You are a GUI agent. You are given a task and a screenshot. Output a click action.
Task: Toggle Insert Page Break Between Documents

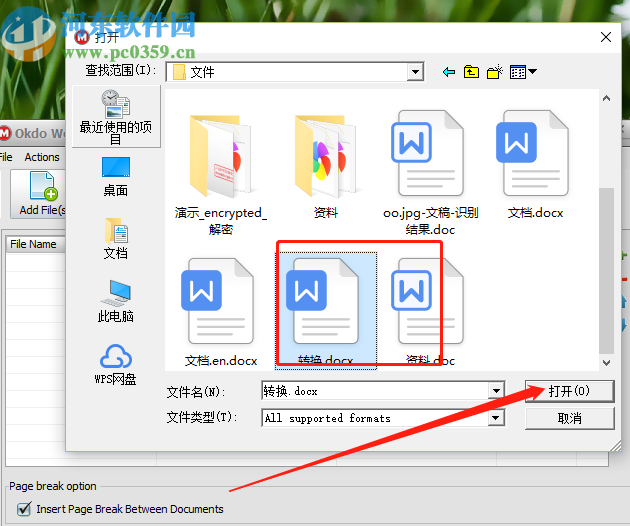[x=24, y=509]
